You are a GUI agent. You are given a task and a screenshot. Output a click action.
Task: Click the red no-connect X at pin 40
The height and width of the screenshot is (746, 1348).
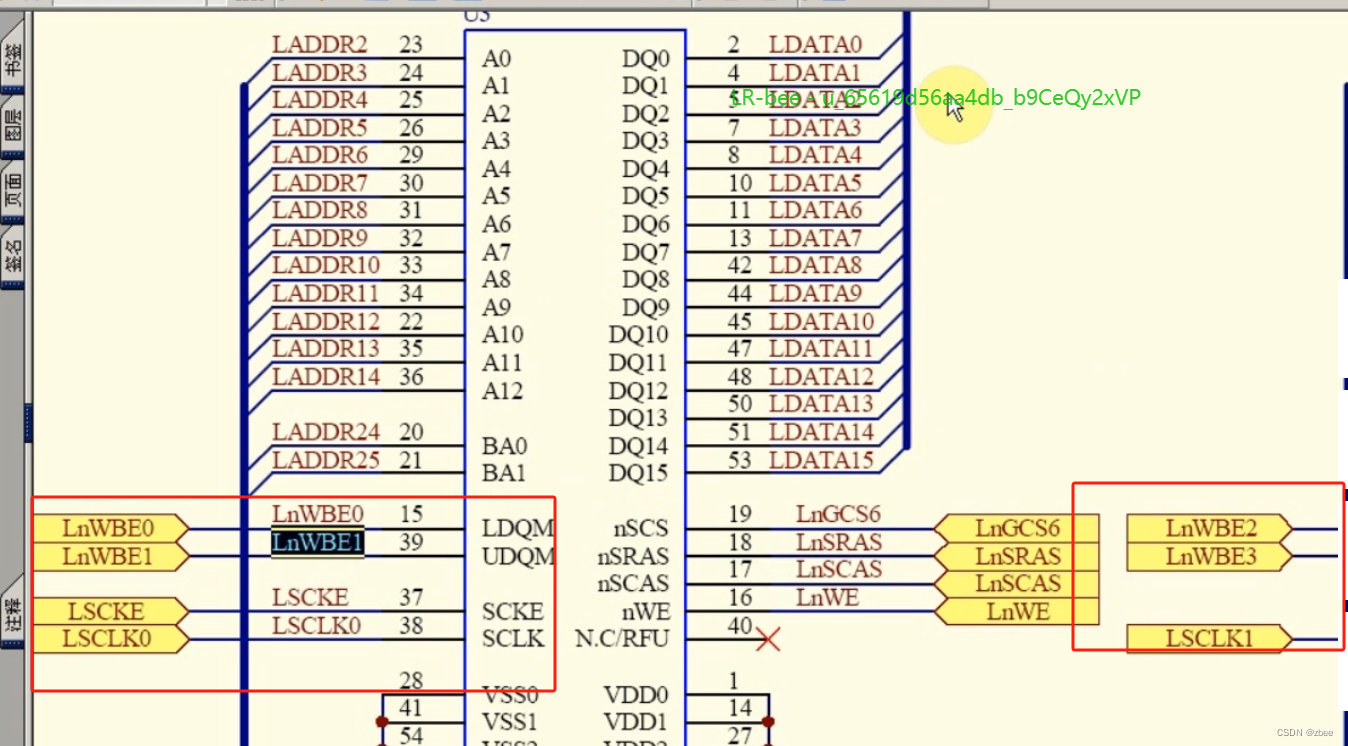pyautogui.click(x=768, y=638)
